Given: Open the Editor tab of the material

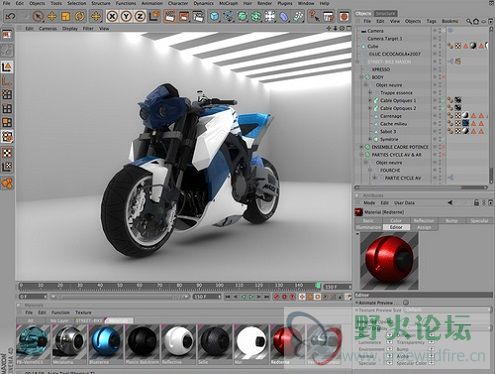Looking at the screenshot, I should pyautogui.click(x=396, y=227).
